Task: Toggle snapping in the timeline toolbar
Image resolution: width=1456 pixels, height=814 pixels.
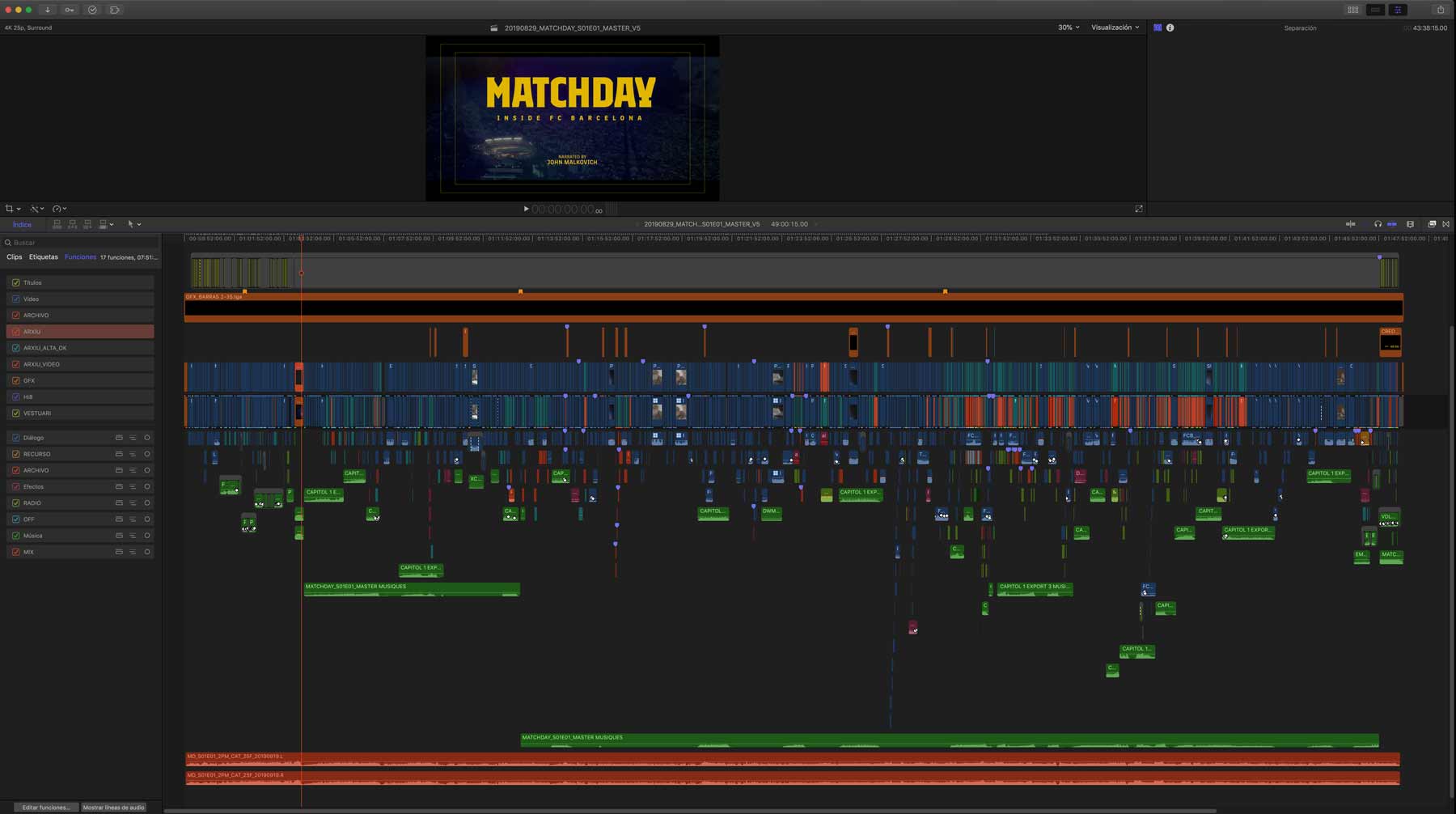Action: [1392, 224]
